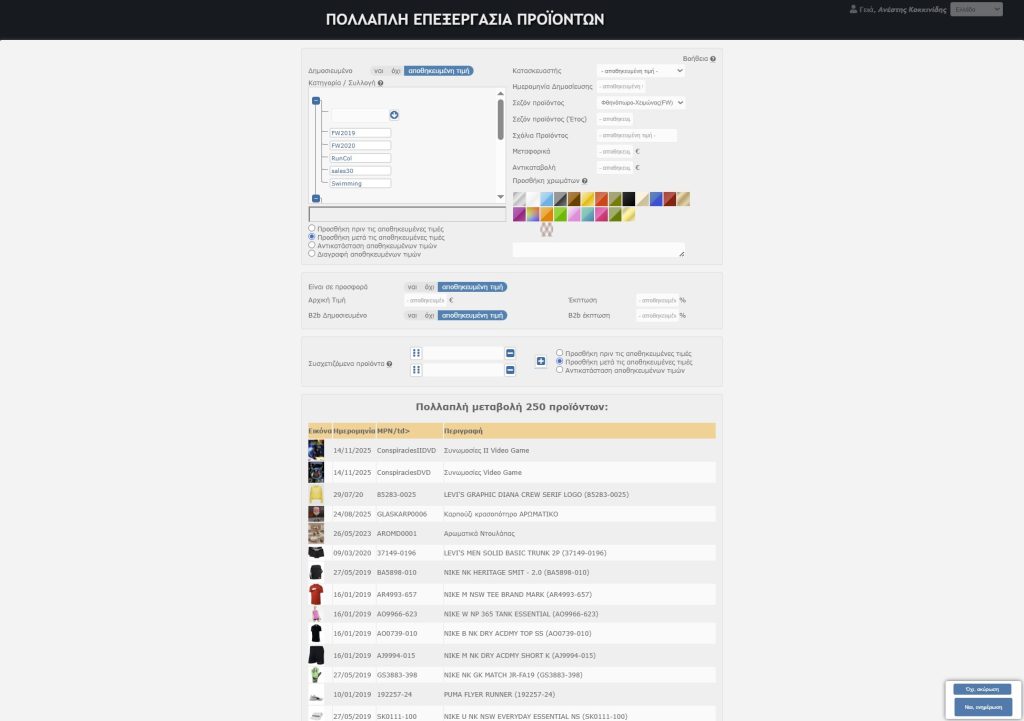Open the Σεζόν προϊόντος season dropdown
Image resolution: width=1024 pixels, height=721 pixels.
(x=640, y=102)
